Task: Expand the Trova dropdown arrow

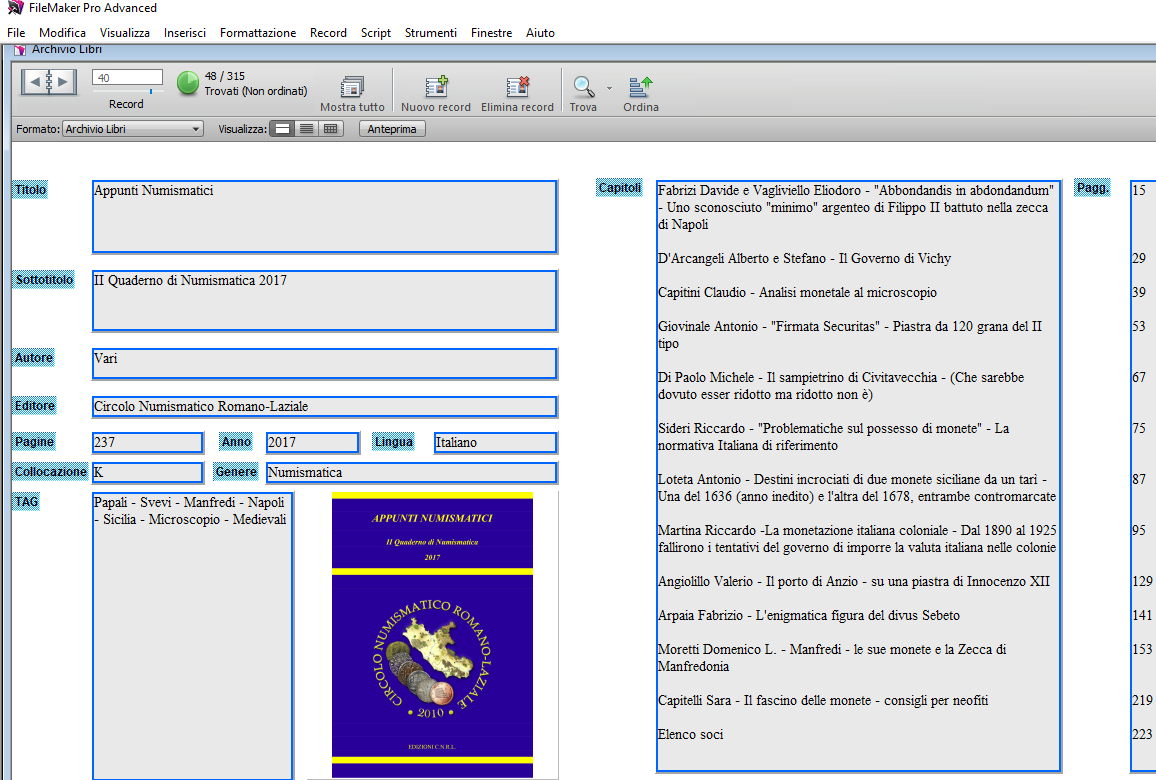Action: coord(609,88)
